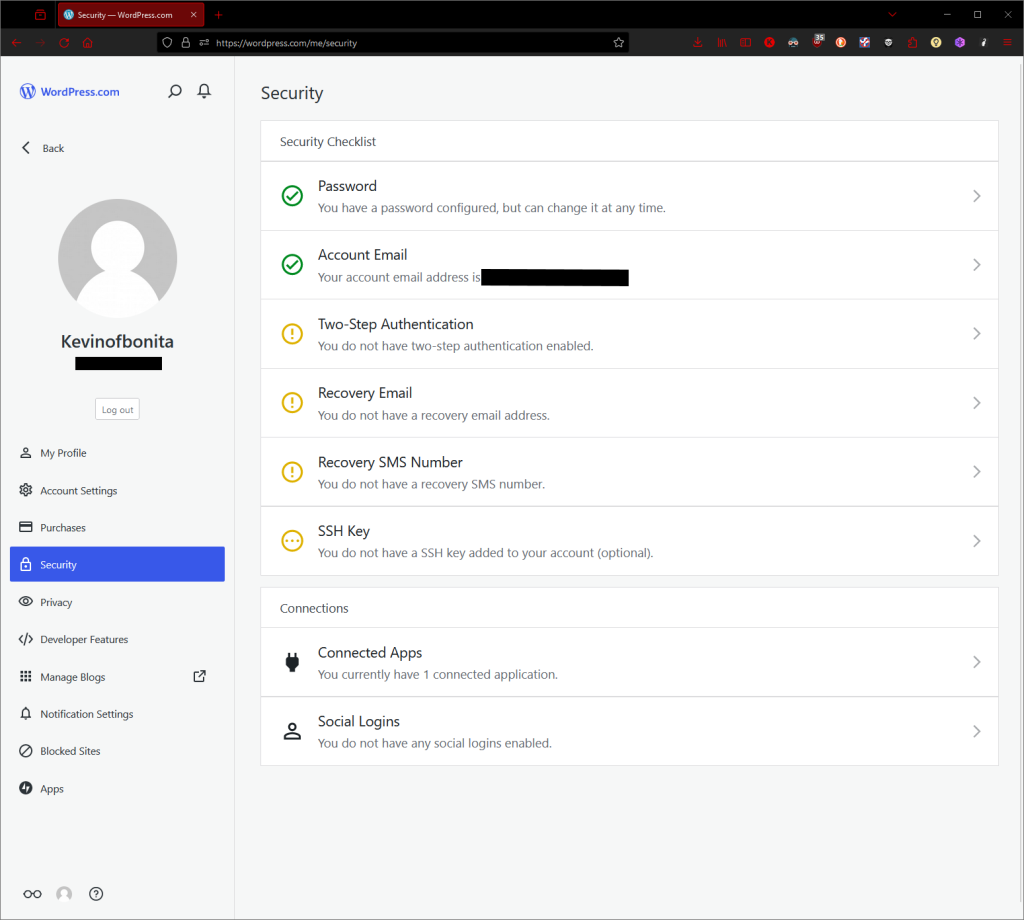Open the Reader glasses icon at bottom
Screen dimensions: 1024x920
(33, 894)
